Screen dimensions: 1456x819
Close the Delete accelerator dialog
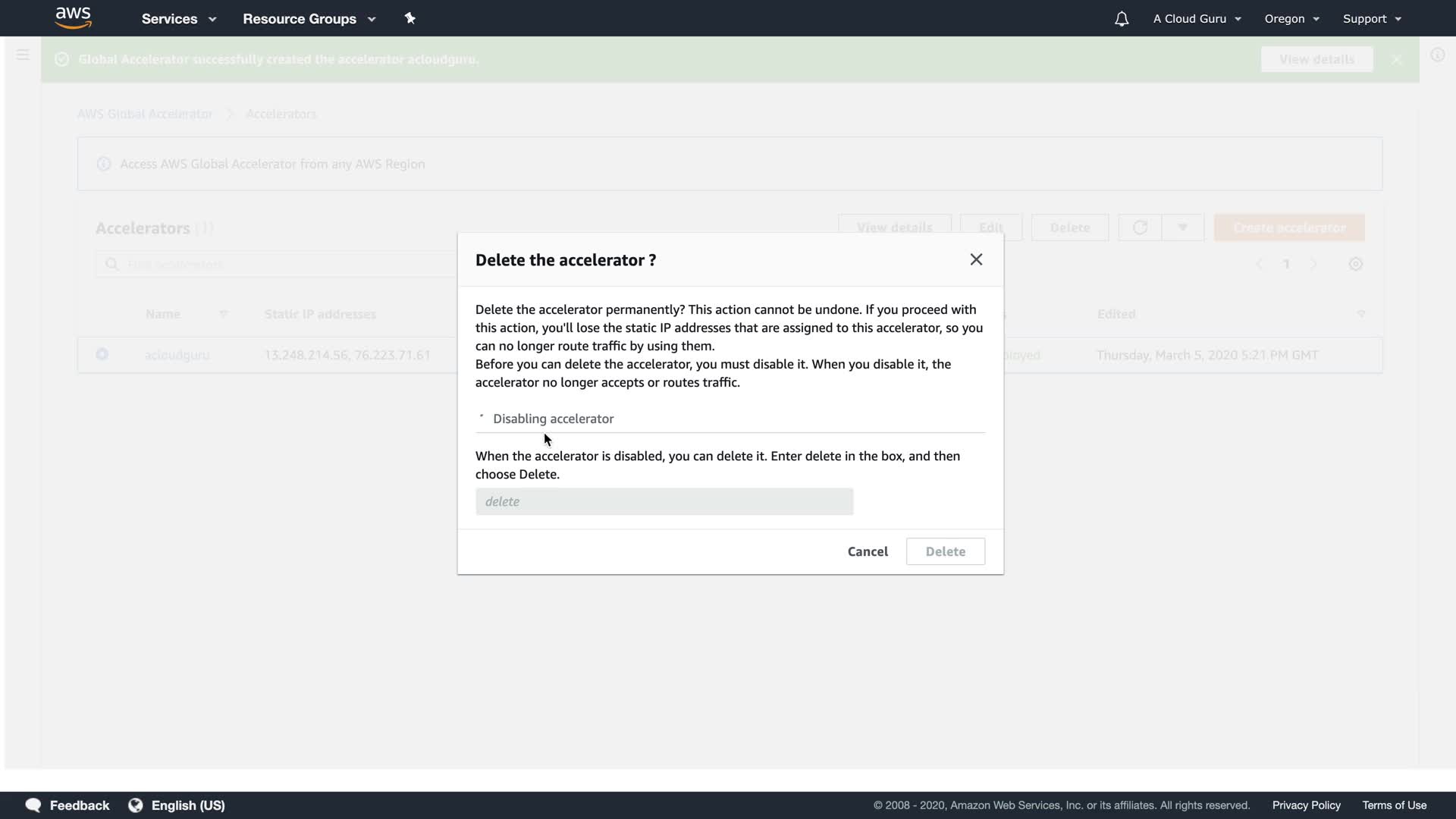click(x=976, y=259)
